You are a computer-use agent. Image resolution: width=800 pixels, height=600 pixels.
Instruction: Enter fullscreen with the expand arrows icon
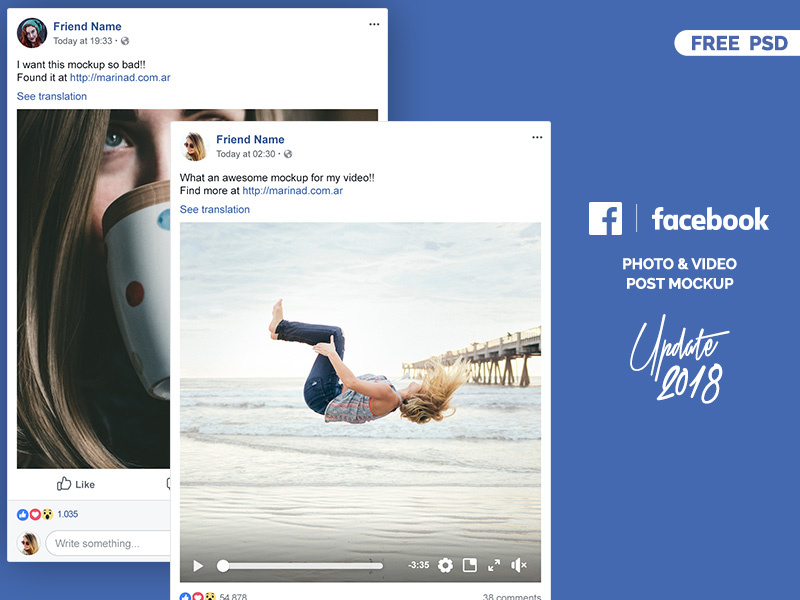pos(494,565)
